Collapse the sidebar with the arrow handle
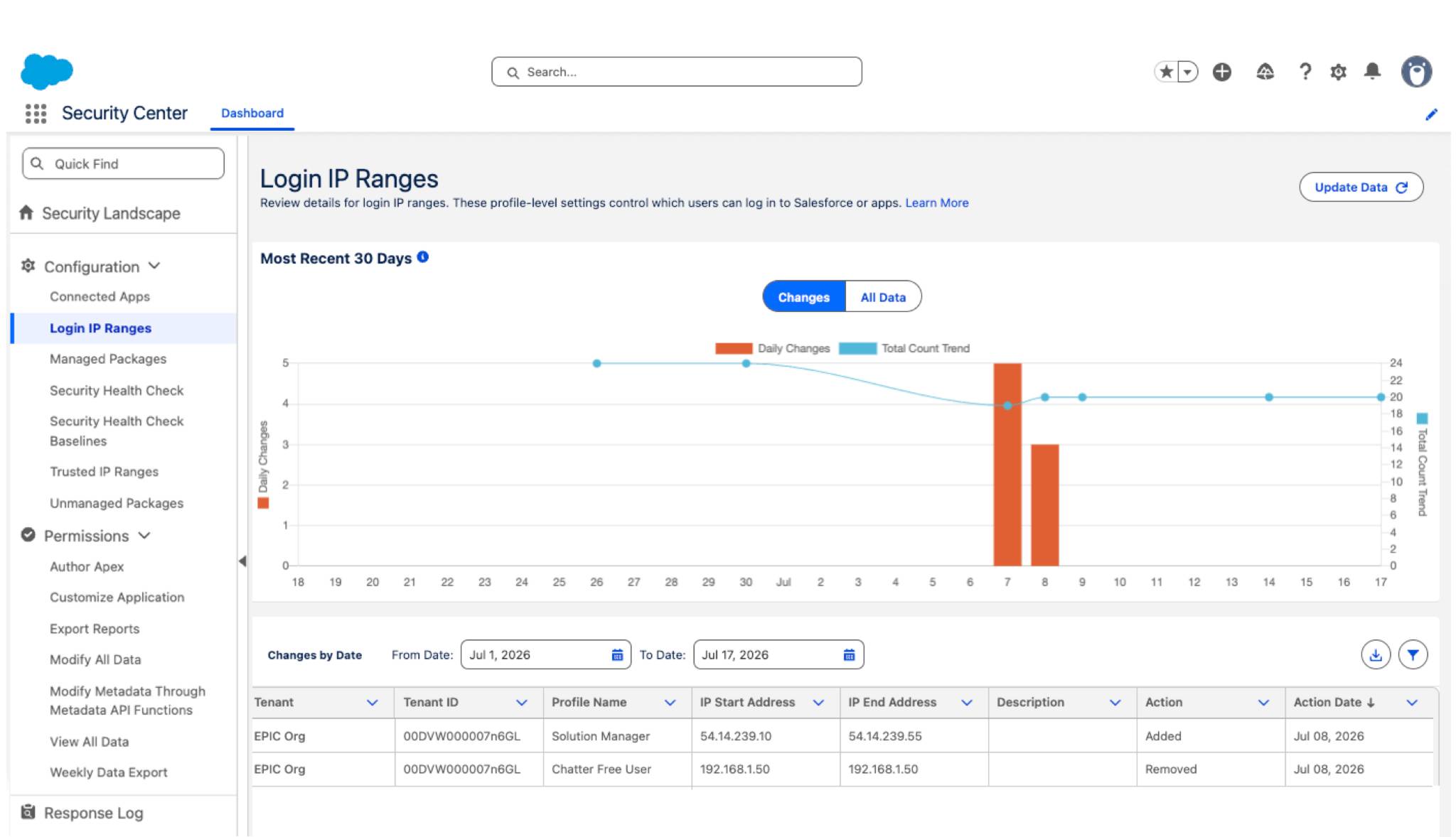 pos(242,561)
